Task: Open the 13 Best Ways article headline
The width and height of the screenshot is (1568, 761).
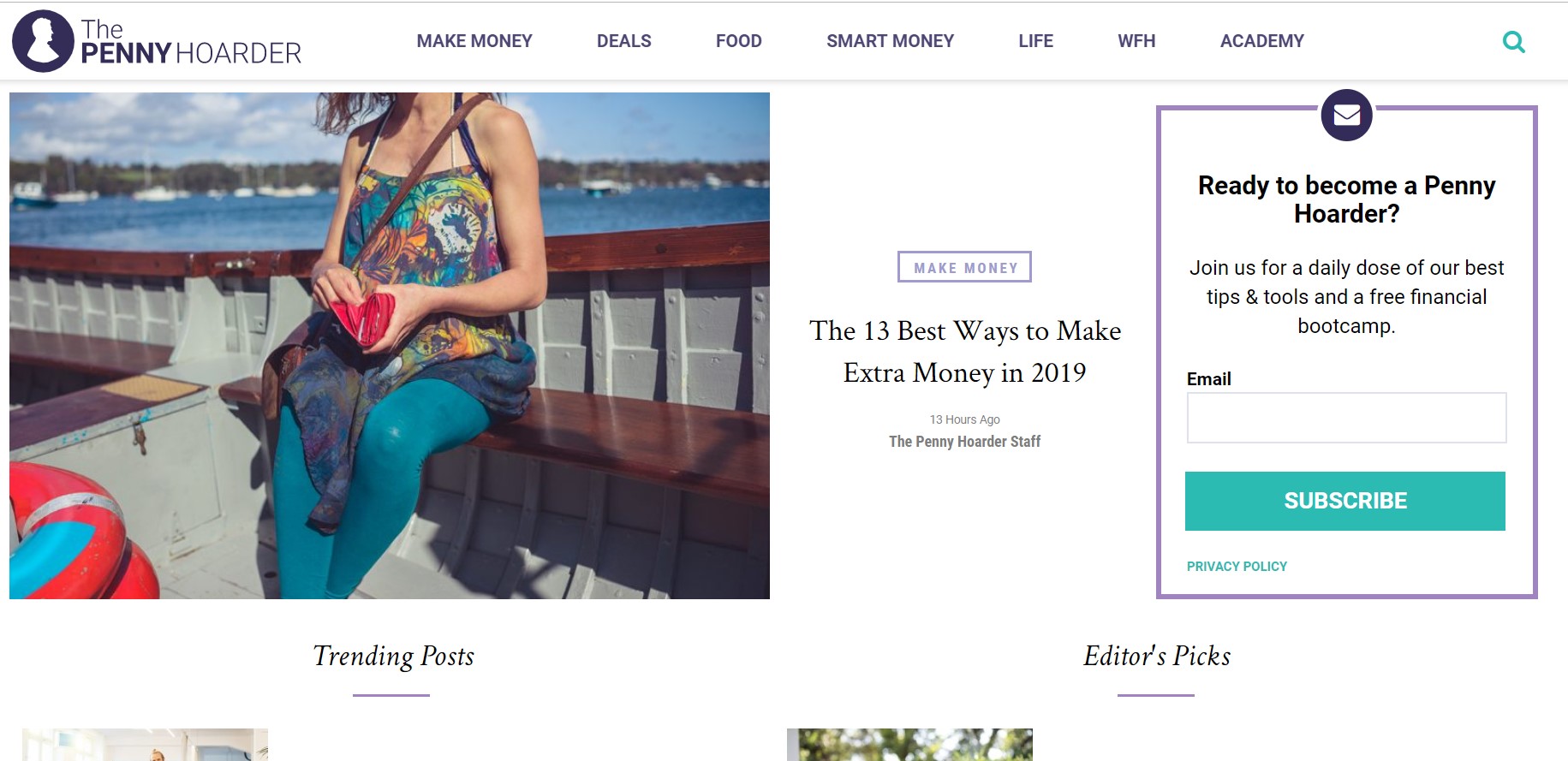Action: coord(964,351)
